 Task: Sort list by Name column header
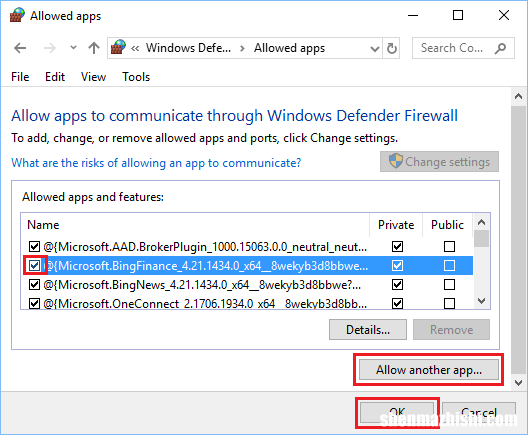[x=195, y=225]
